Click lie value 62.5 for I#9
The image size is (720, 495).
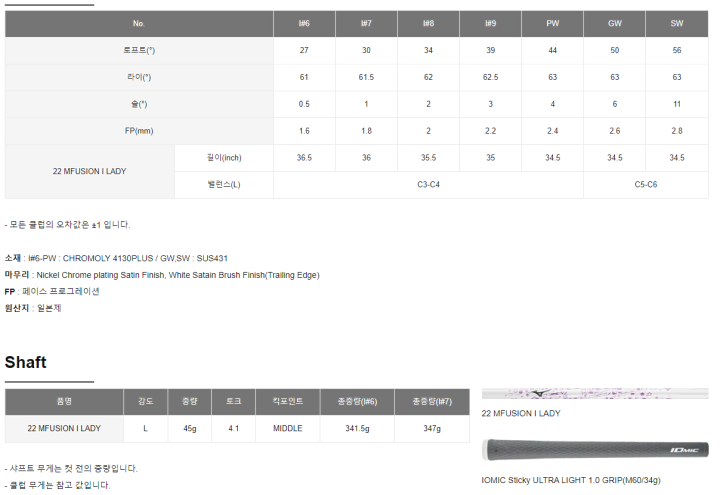(490, 77)
